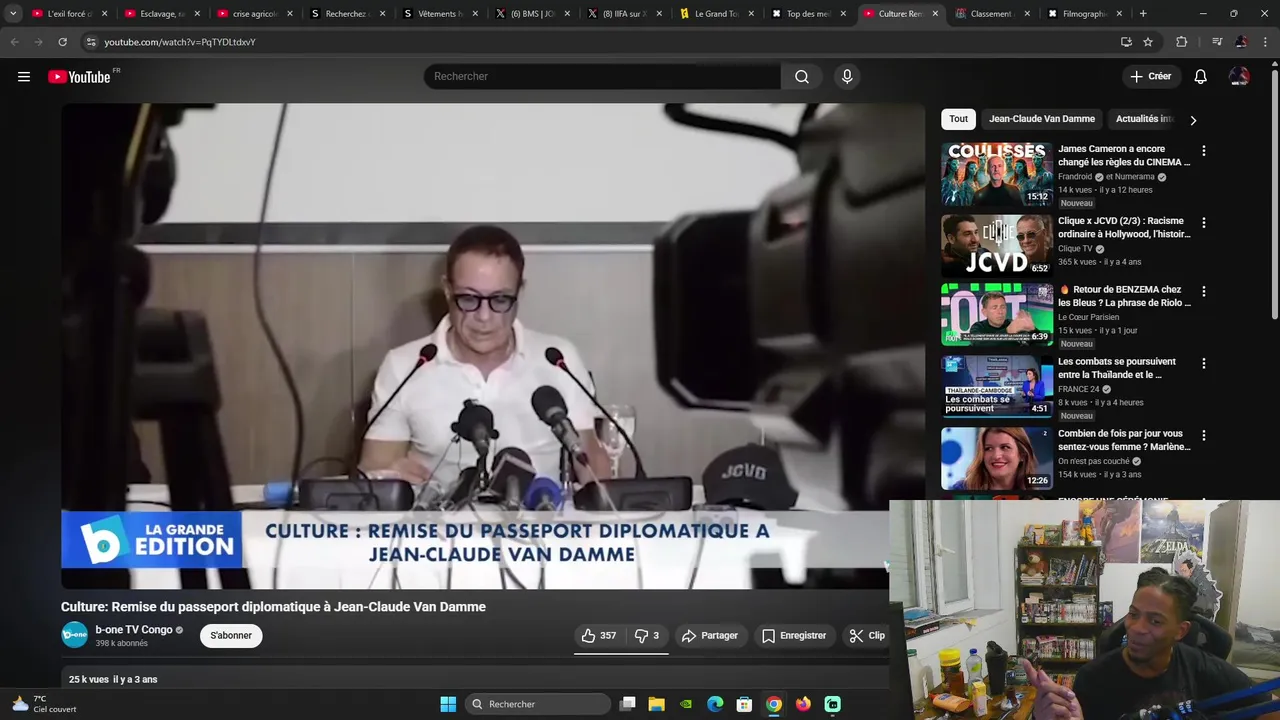Open b-one TV Congo channel name link

point(134,630)
